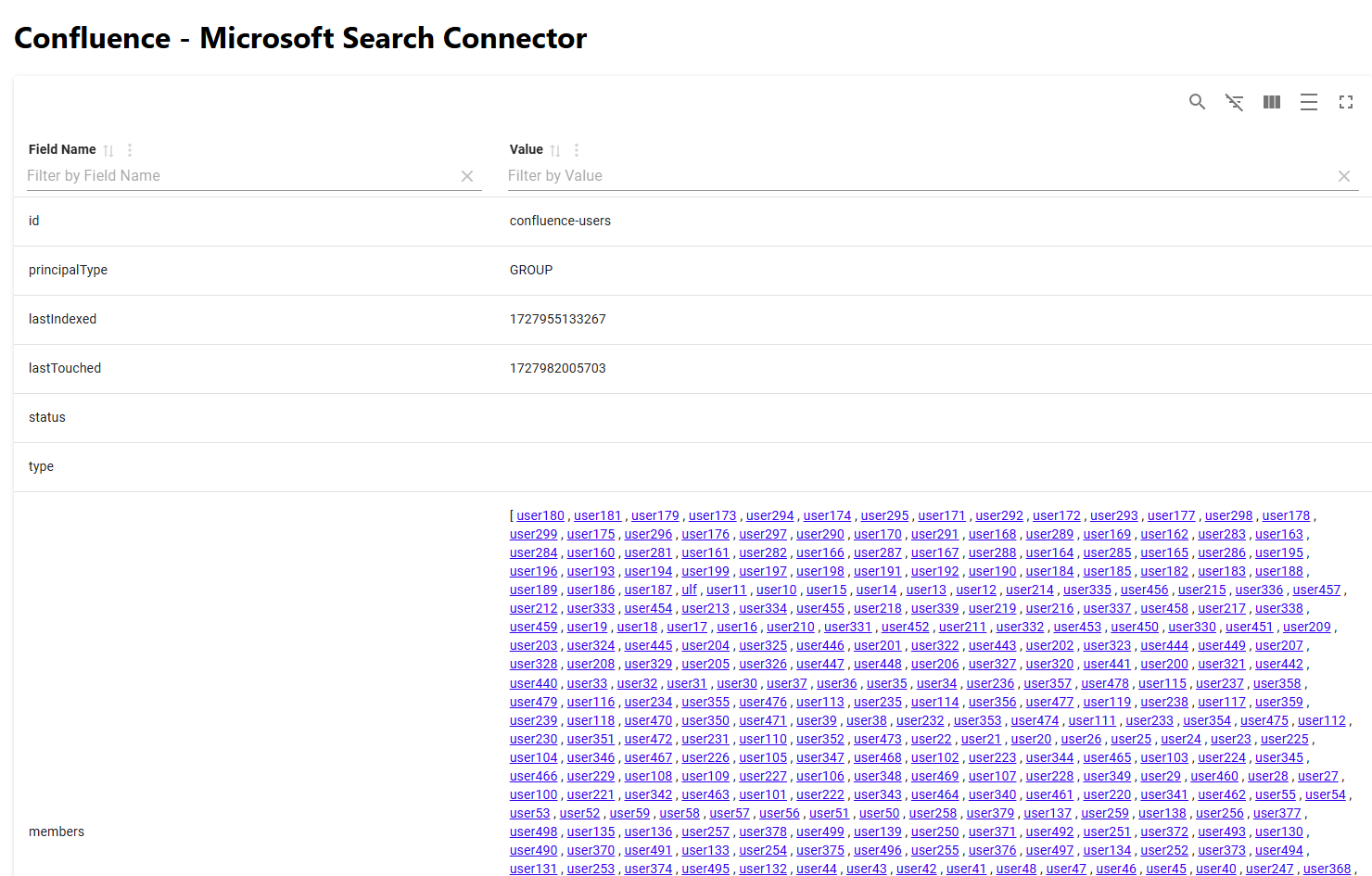Screen dimensions: 1372x876
Task: Enter fullscreen with the expand icon
Action: (x=1345, y=102)
